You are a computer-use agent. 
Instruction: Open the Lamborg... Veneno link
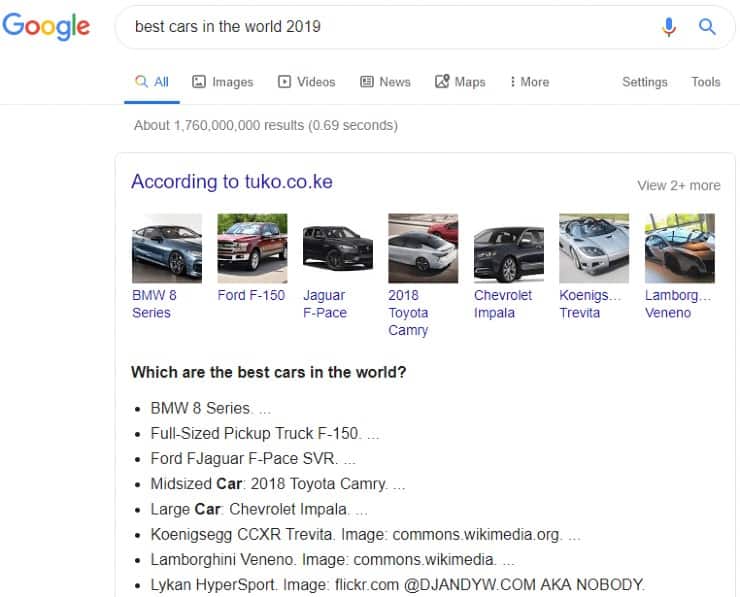point(678,304)
